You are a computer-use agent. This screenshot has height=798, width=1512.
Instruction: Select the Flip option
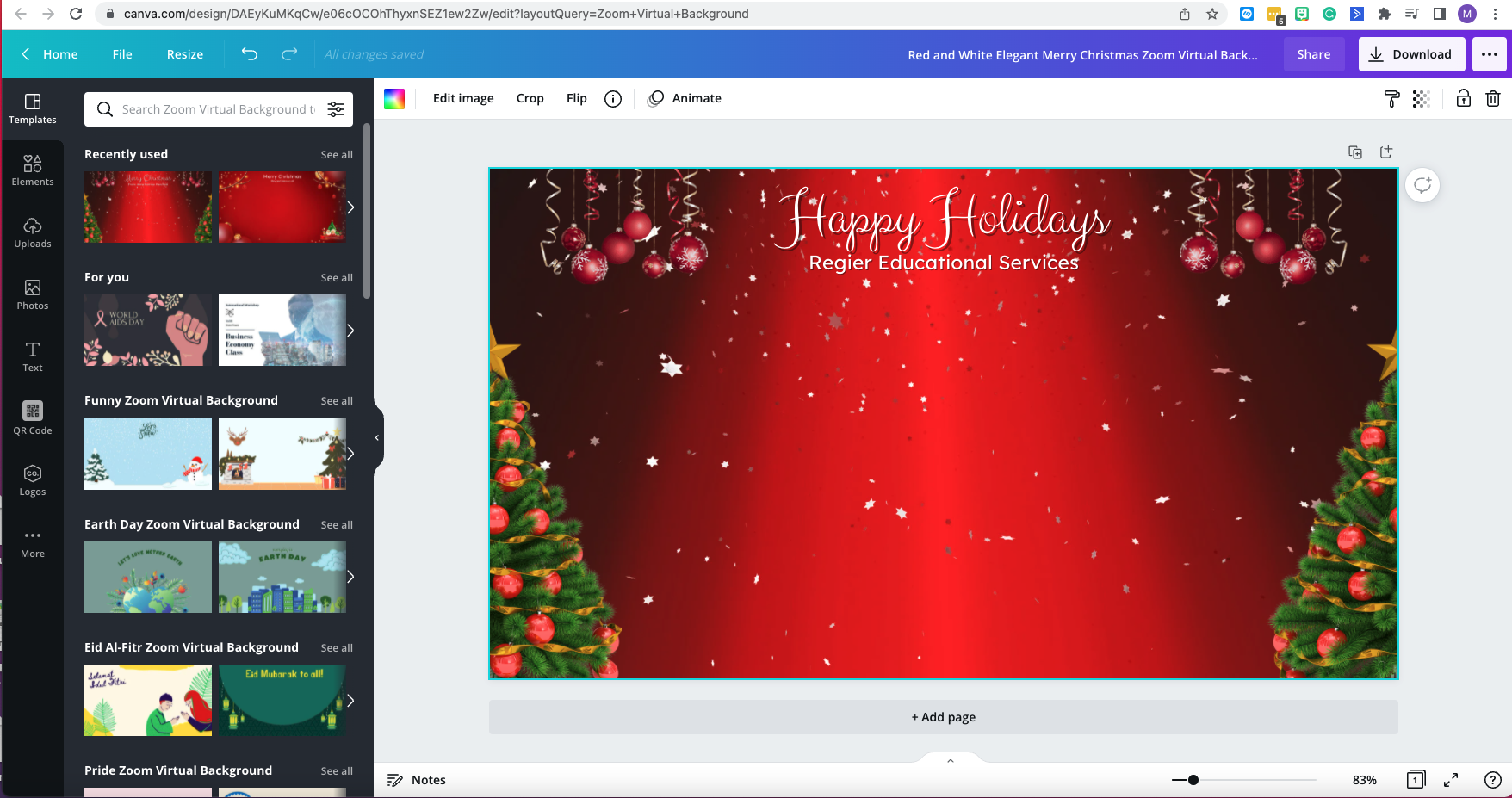(577, 99)
